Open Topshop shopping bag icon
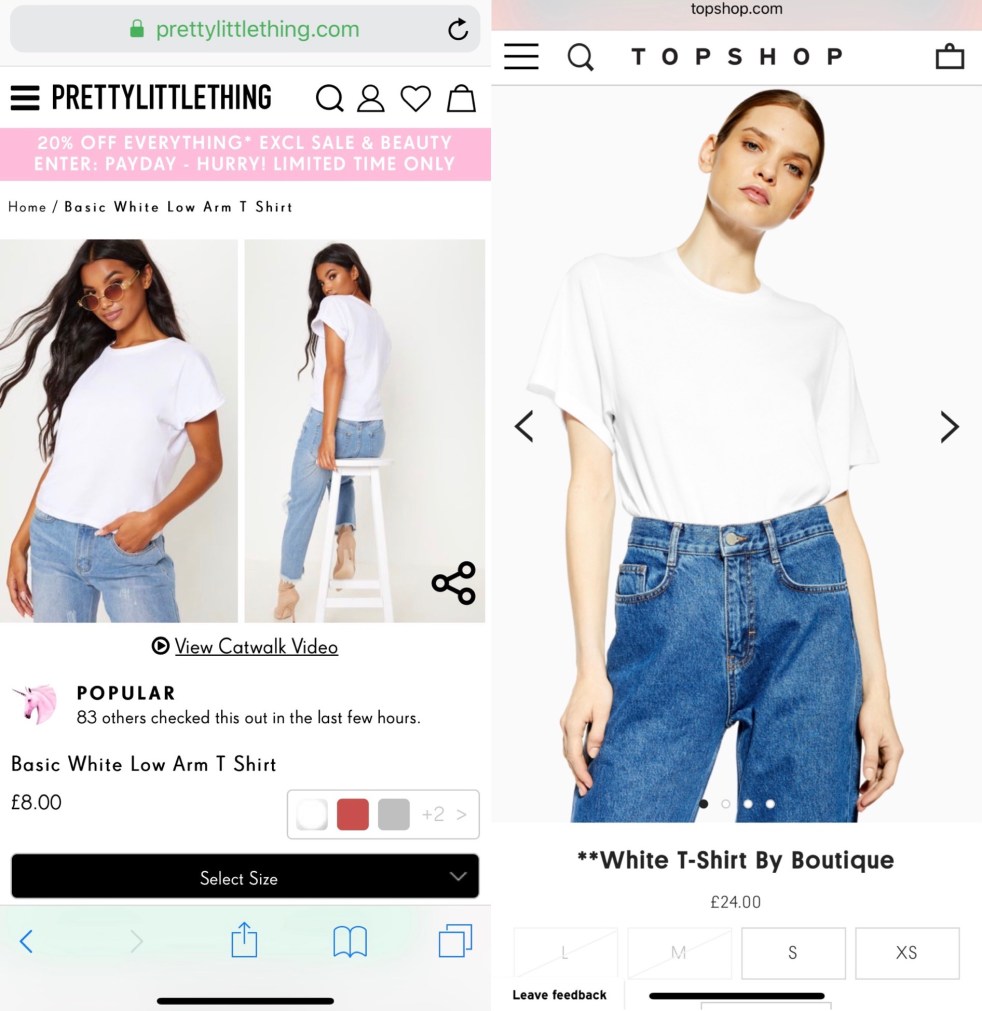982x1011 pixels. point(950,56)
